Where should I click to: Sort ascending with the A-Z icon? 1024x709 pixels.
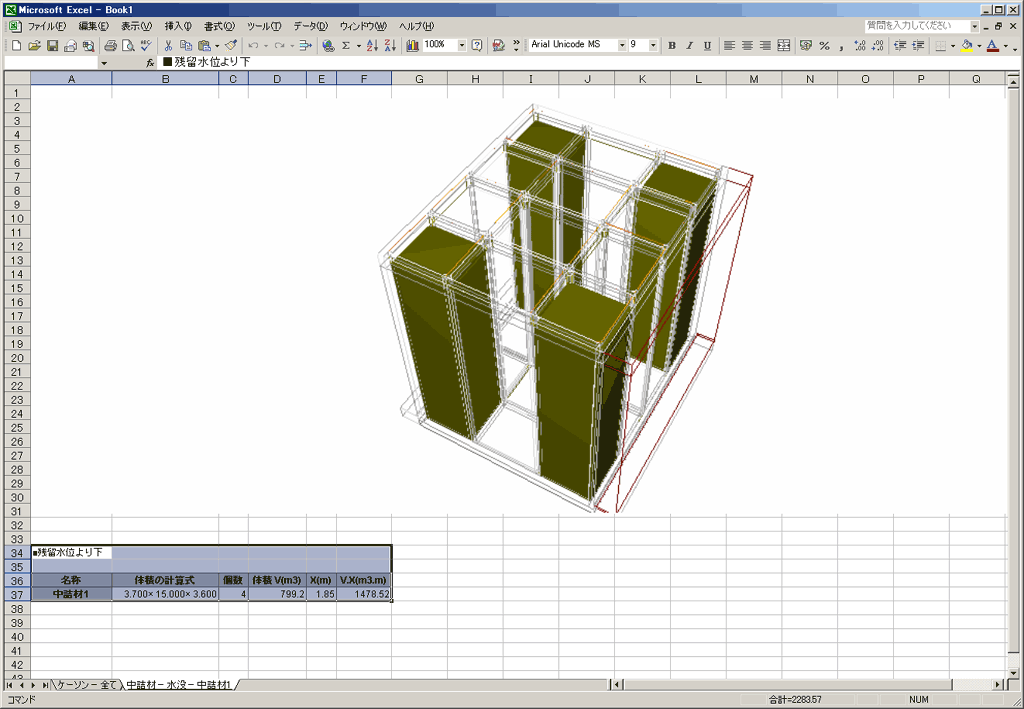[372, 45]
